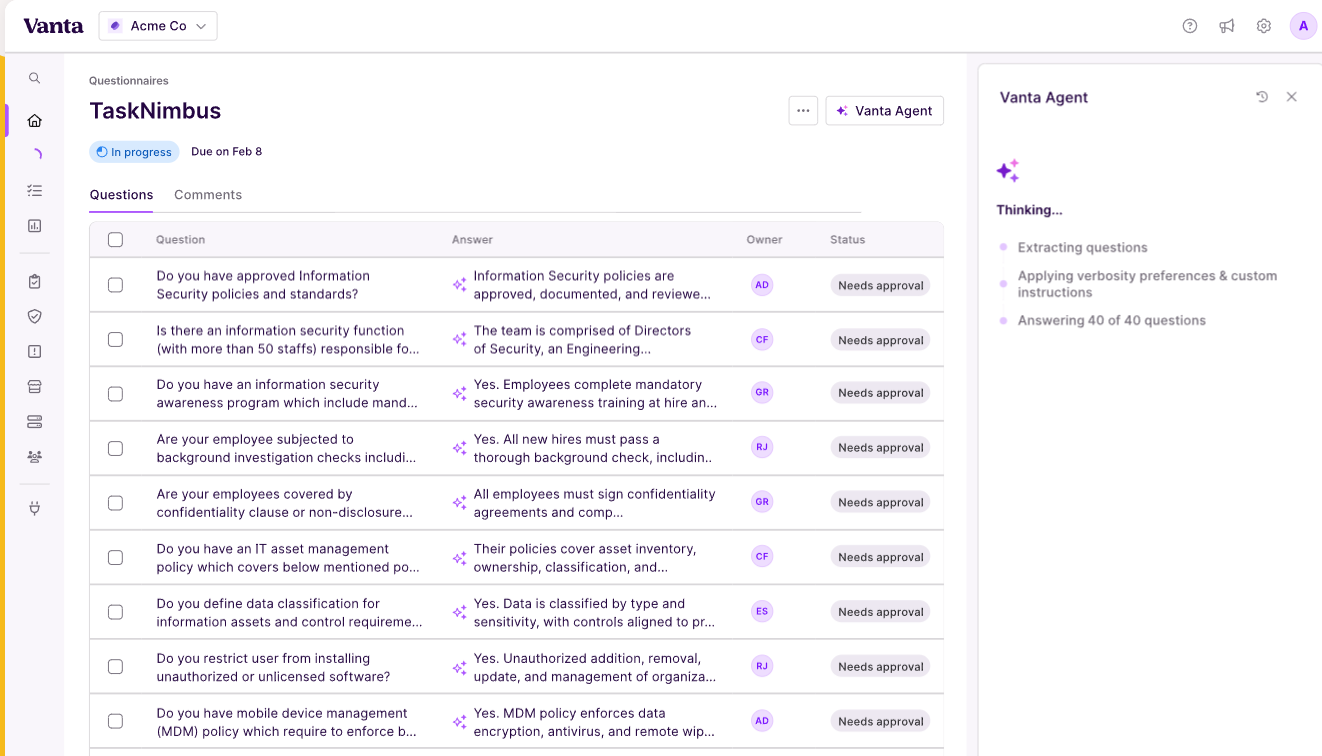Image resolution: width=1322 pixels, height=756 pixels.
Task: Check the box for confidentiality clause question
Action: [x=115, y=503]
